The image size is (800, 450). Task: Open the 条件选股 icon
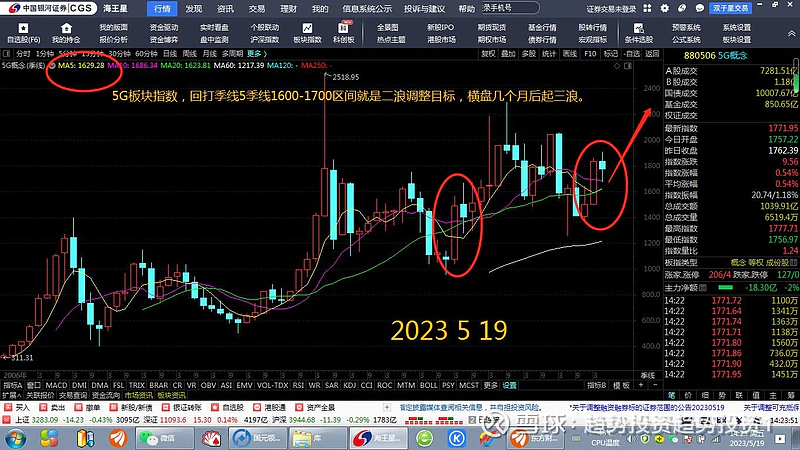point(638,28)
